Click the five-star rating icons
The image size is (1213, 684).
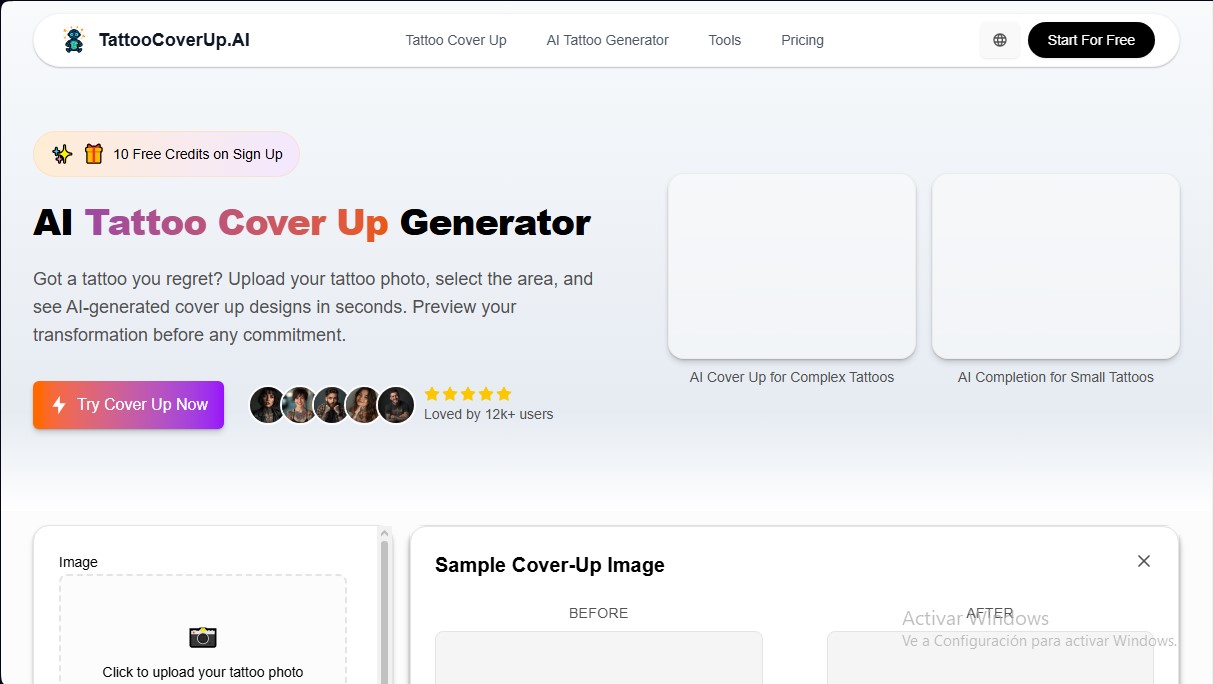468,394
